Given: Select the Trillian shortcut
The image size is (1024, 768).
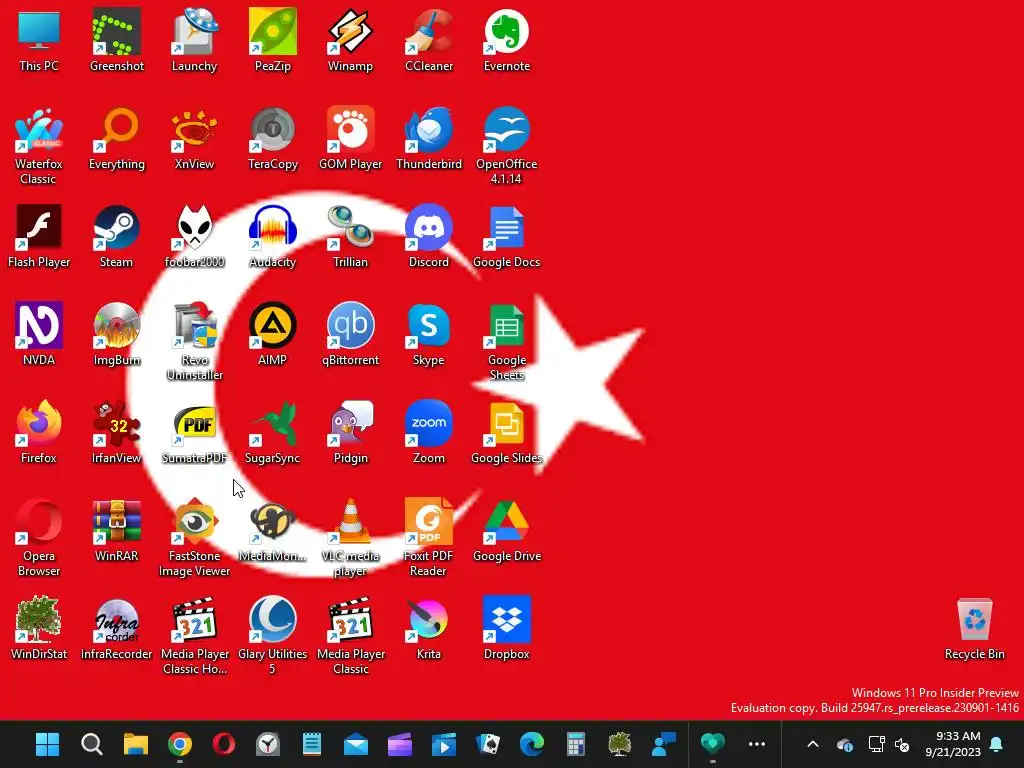Looking at the screenshot, I should tap(351, 236).
